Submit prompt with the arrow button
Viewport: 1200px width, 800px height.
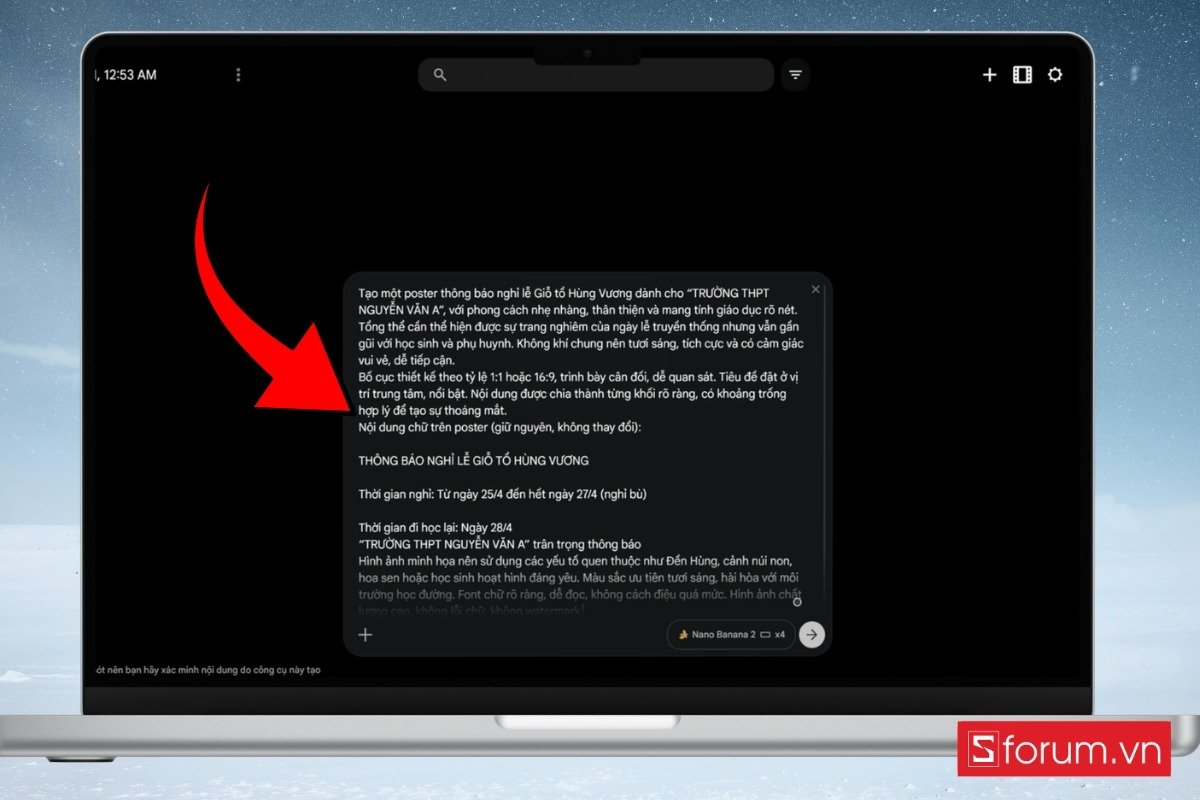click(x=813, y=635)
